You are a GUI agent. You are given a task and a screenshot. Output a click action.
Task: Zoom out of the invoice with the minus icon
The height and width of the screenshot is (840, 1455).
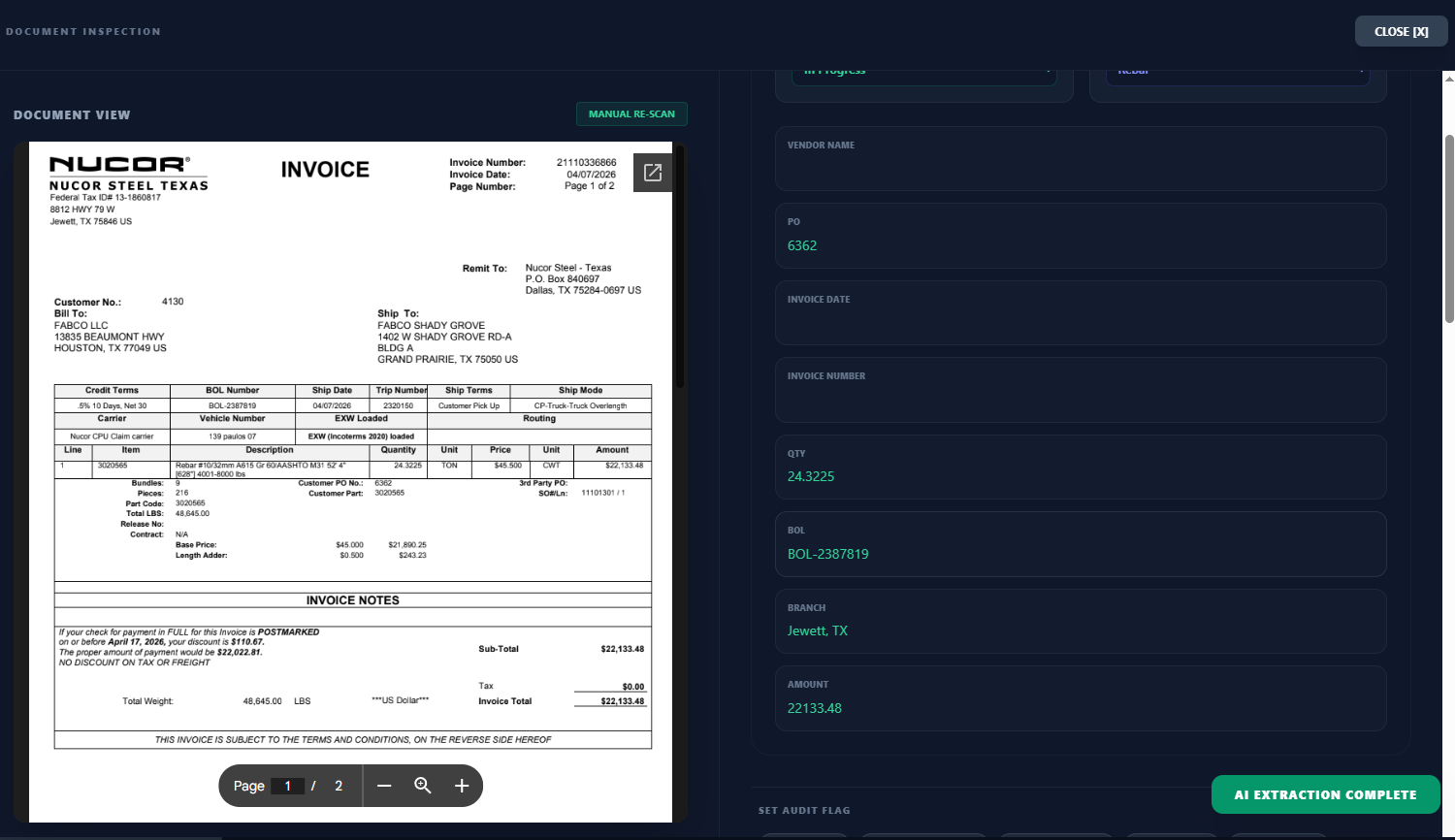[384, 786]
